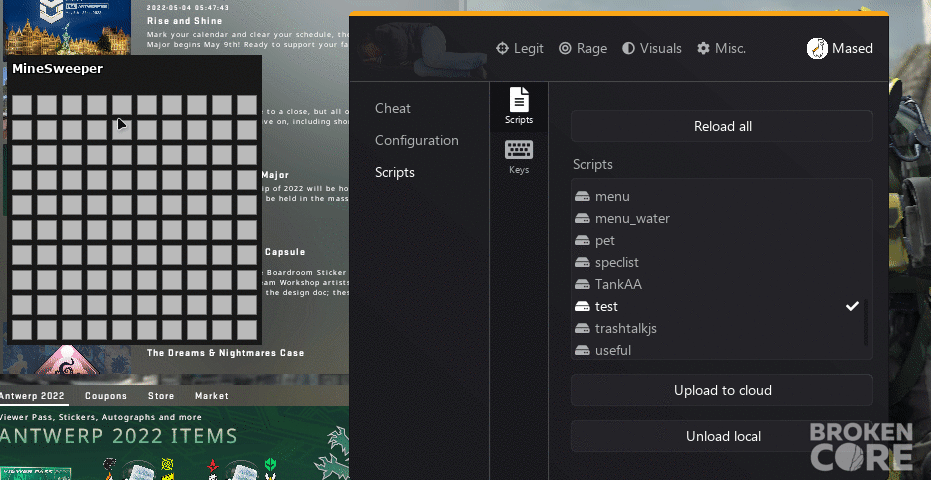Select Configuration in the sidebar
Viewport: 931px width, 480px height.
click(417, 140)
